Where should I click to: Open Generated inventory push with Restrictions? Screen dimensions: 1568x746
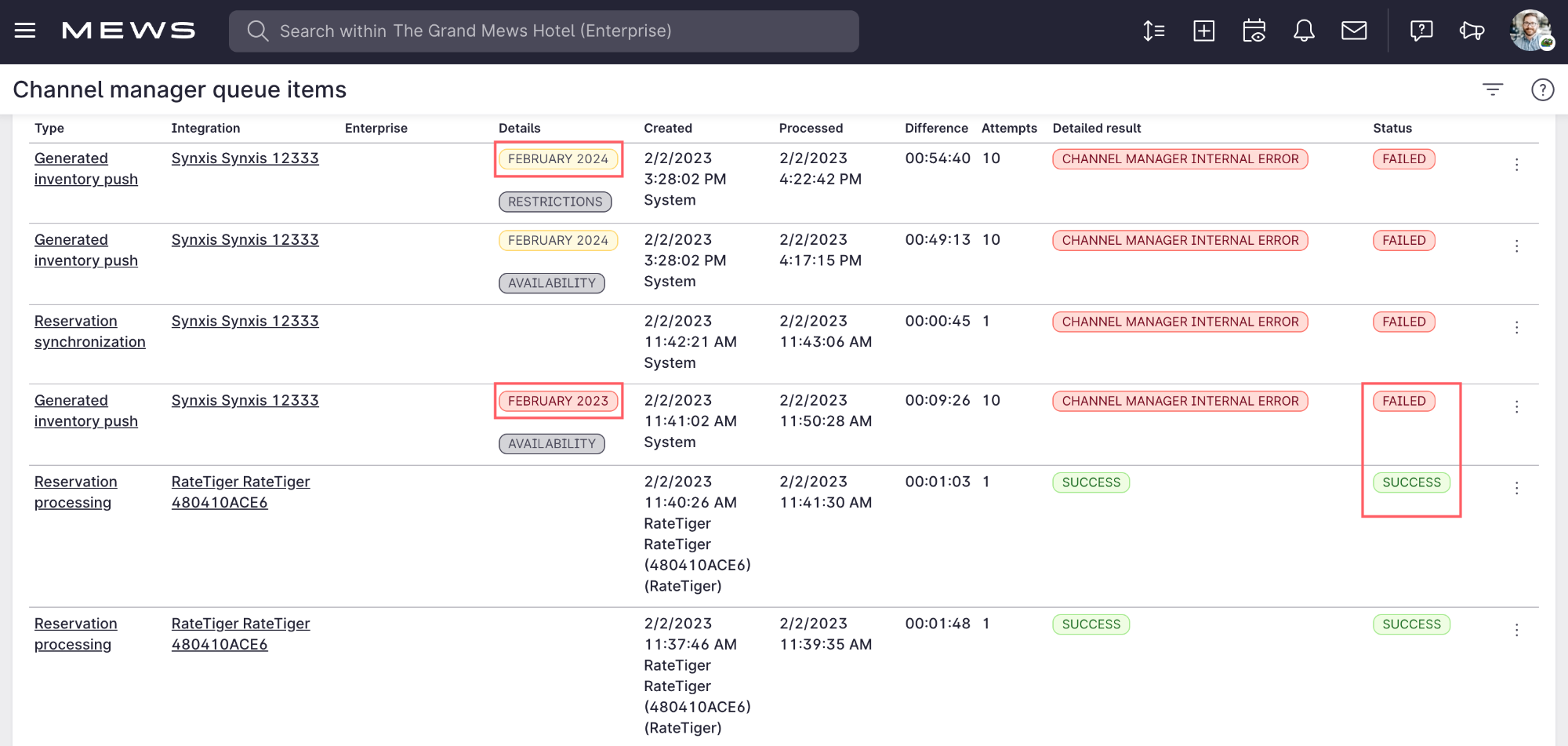[x=86, y=169]
